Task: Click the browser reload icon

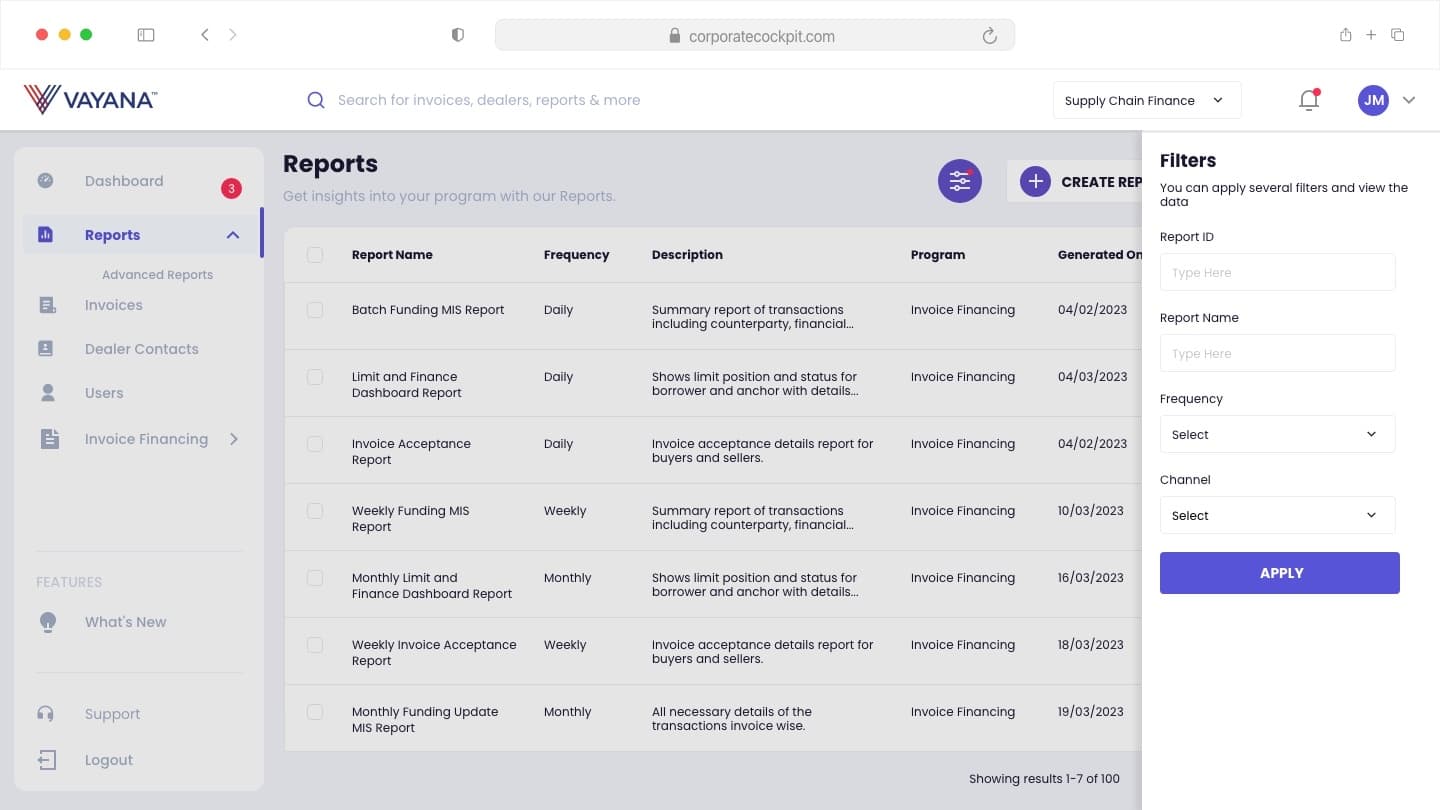Action: tap(989, 36)
